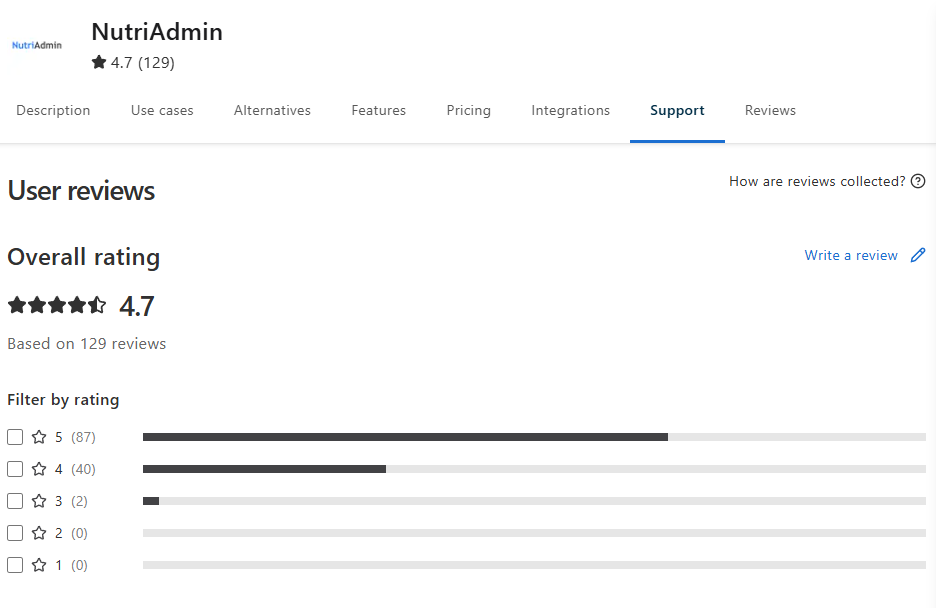Open the Reviews tab
936x608 pixels.
coord(770,110)
